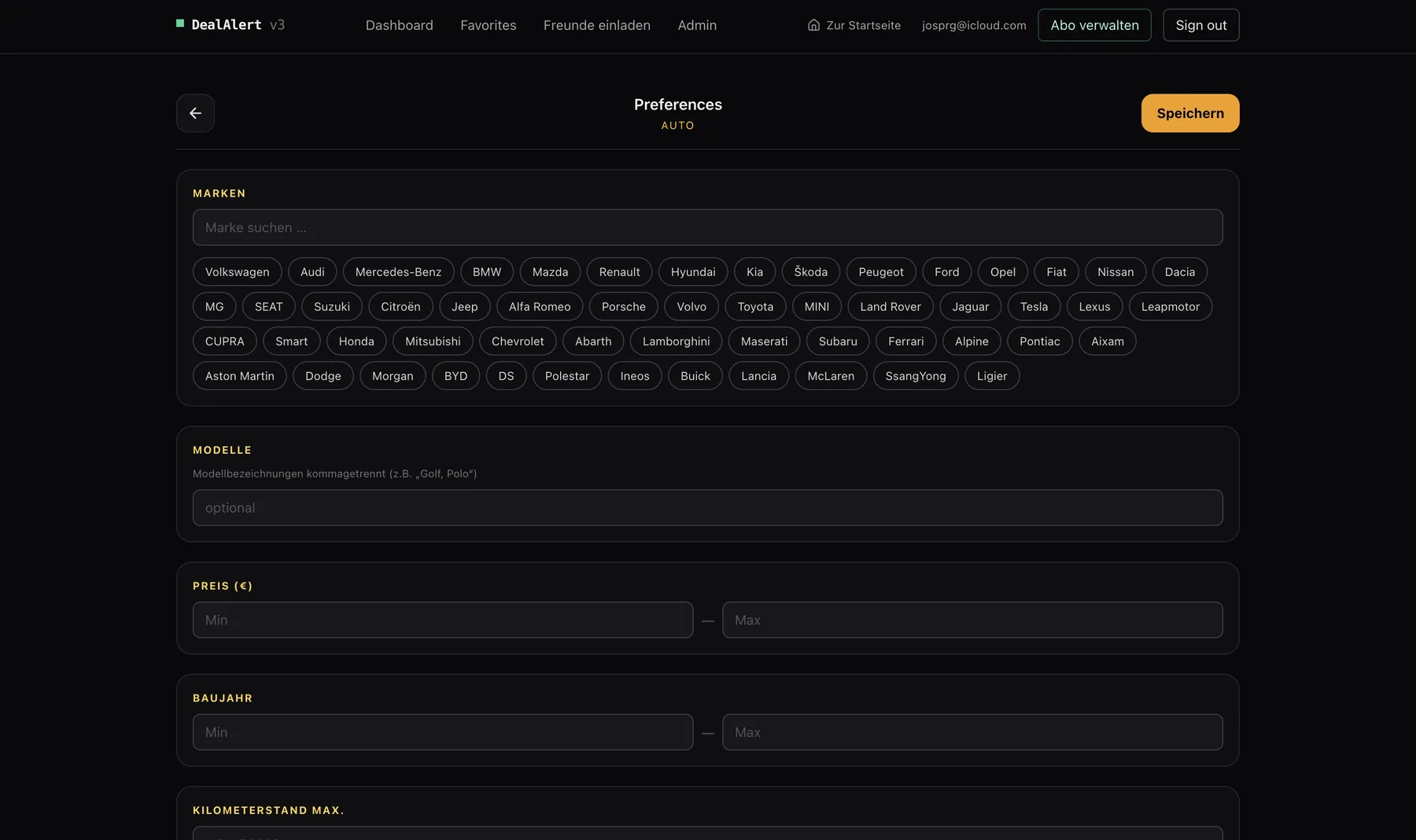The image size is (1416, 840).
Task: Select the Lexus brand chip
Action: pos(1095,307)
